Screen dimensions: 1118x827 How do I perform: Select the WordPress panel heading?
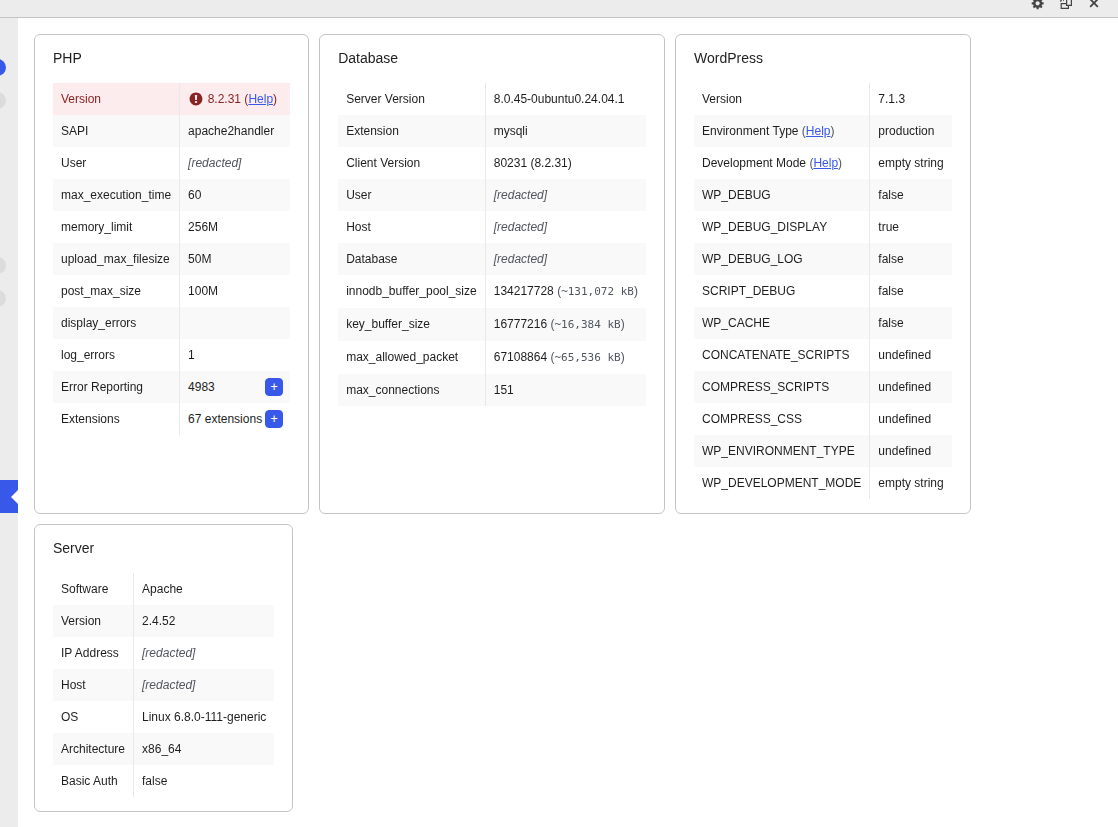(x=728, y=58)
